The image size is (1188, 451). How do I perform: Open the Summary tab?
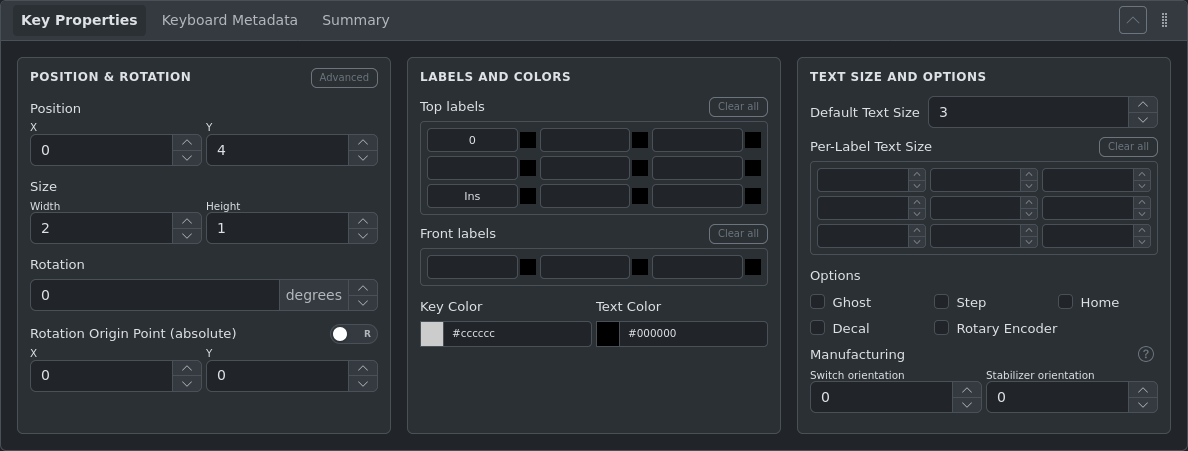(355, 20)
